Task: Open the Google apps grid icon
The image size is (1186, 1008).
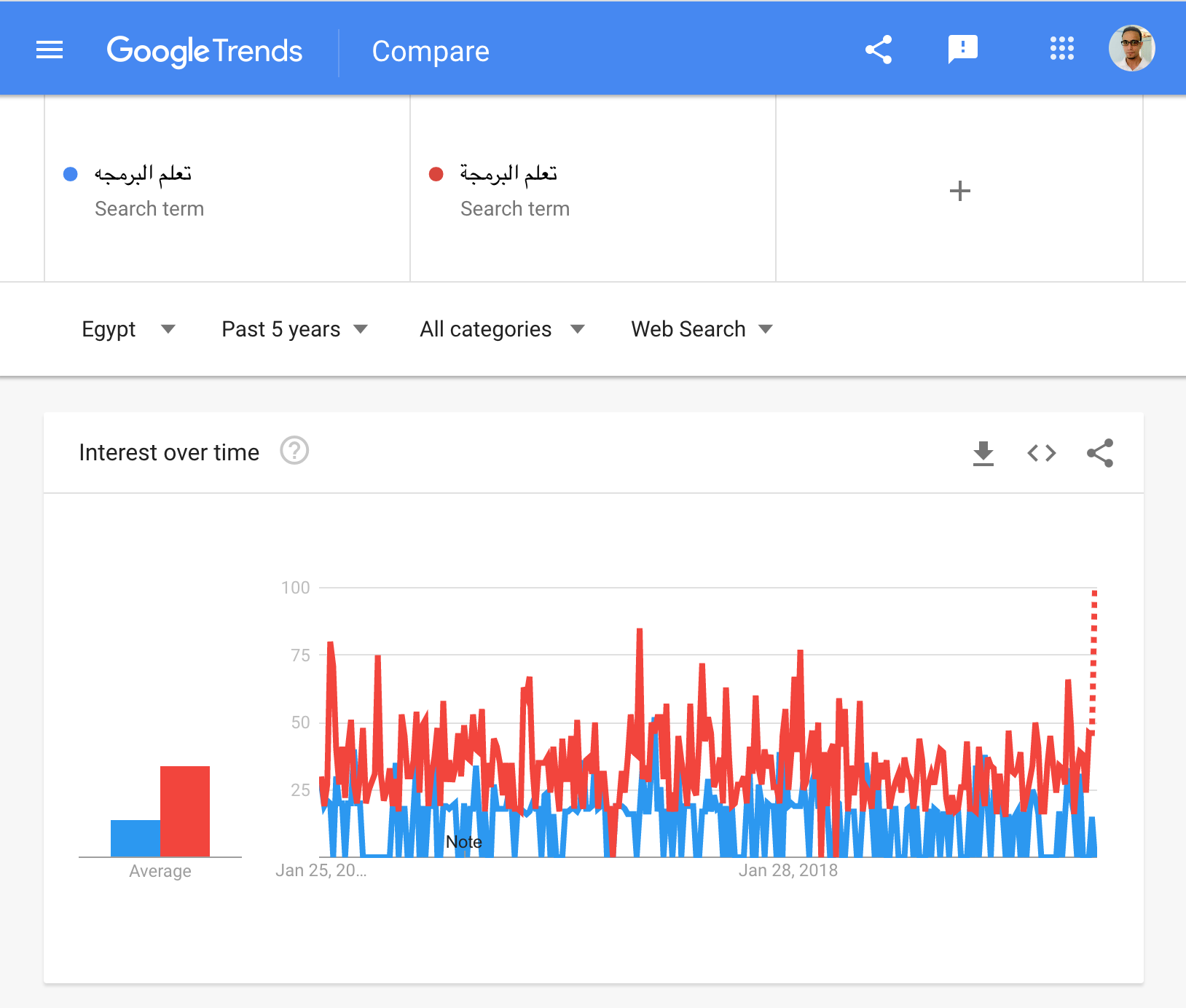Action: coord(1062,50)
